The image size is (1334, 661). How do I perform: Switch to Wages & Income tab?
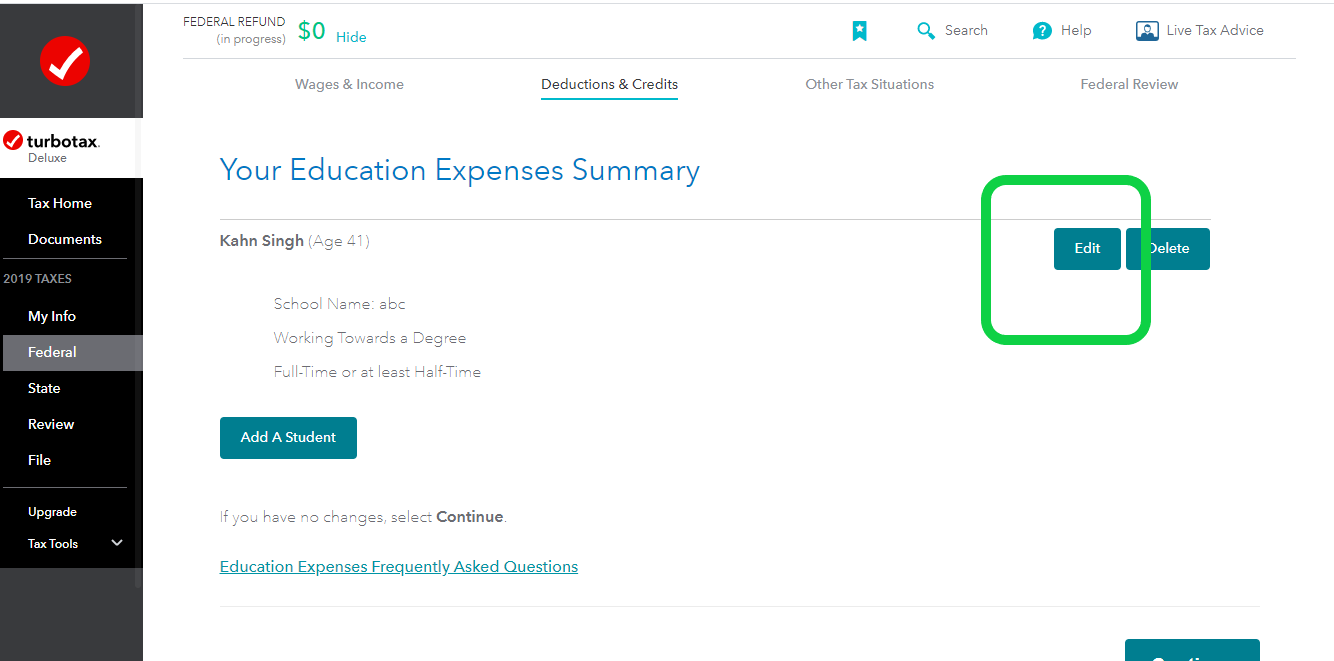[x=349, y=84]
